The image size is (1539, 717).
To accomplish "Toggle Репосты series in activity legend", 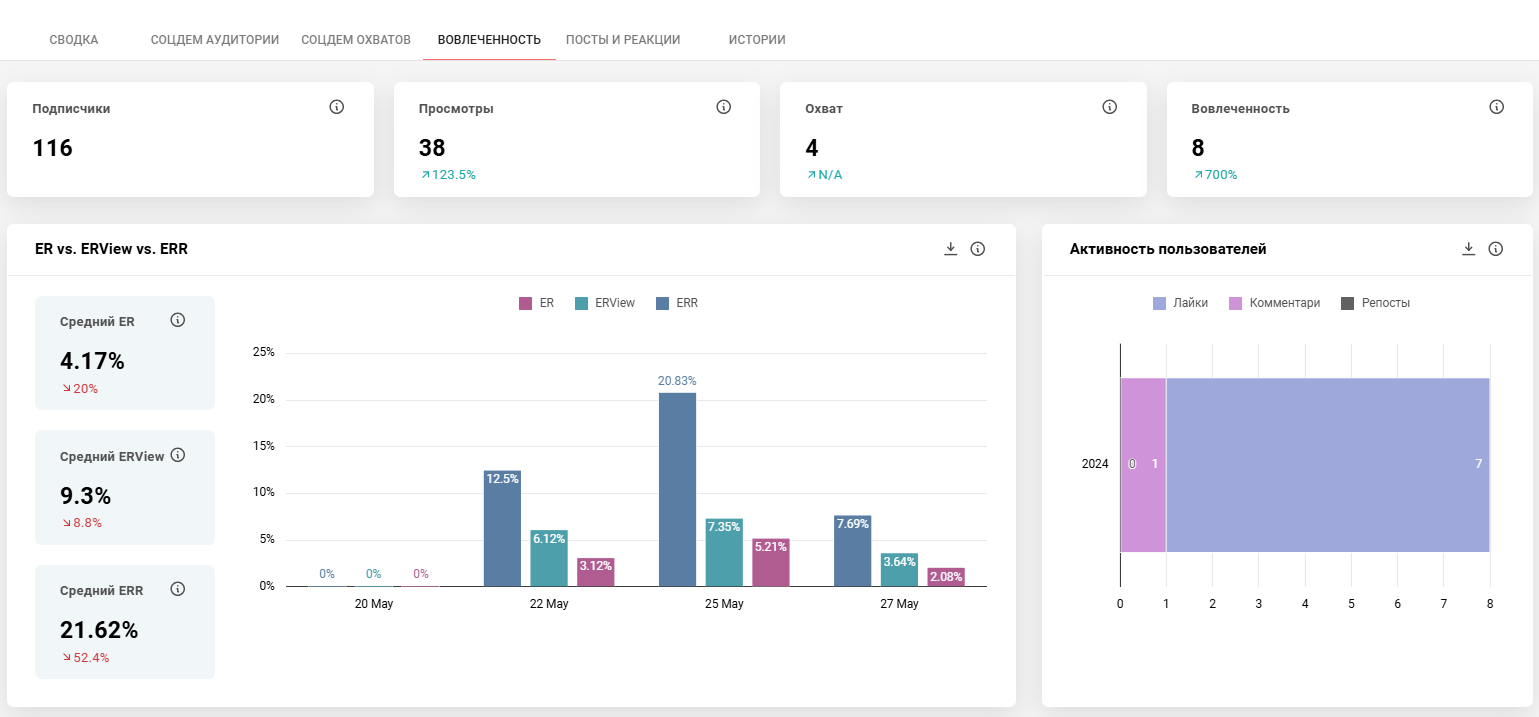I will [1375, 303].
